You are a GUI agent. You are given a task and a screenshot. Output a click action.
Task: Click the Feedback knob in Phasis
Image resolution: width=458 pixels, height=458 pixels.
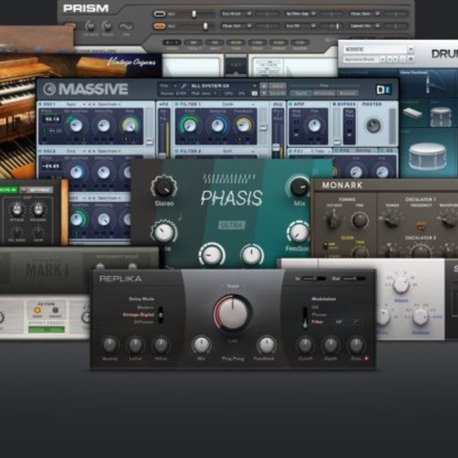(x=298, y=232)
